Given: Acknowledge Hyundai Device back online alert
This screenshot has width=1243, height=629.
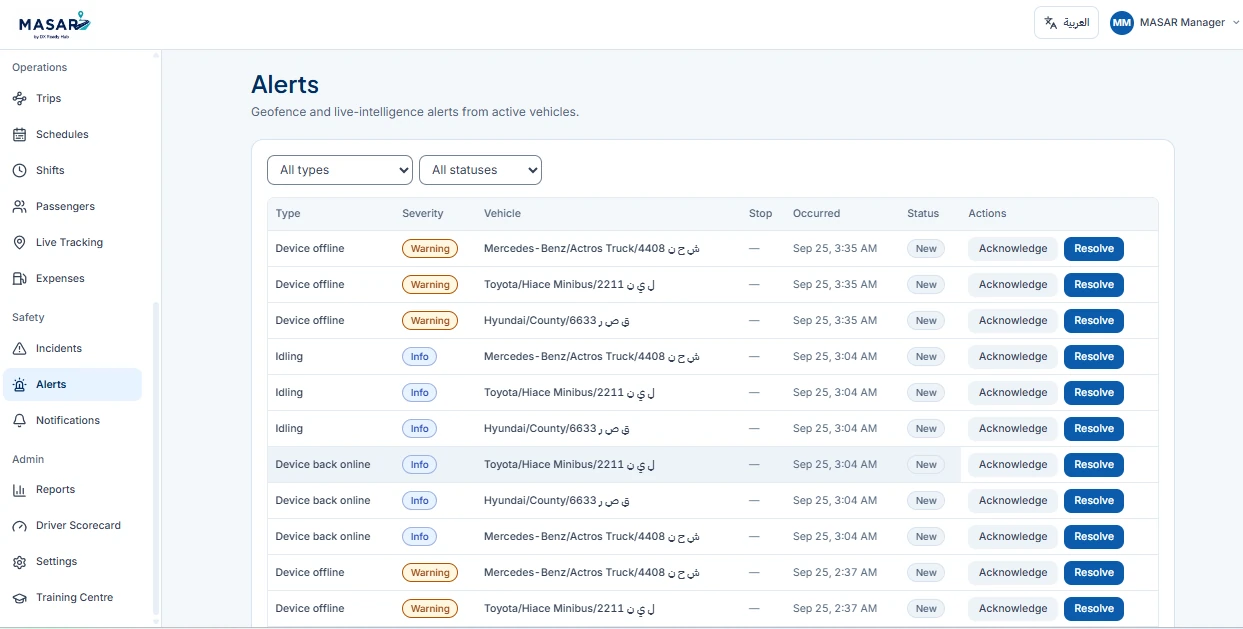Looking at the screenshot, I should pyautogui.click(x=1013, y=501).
